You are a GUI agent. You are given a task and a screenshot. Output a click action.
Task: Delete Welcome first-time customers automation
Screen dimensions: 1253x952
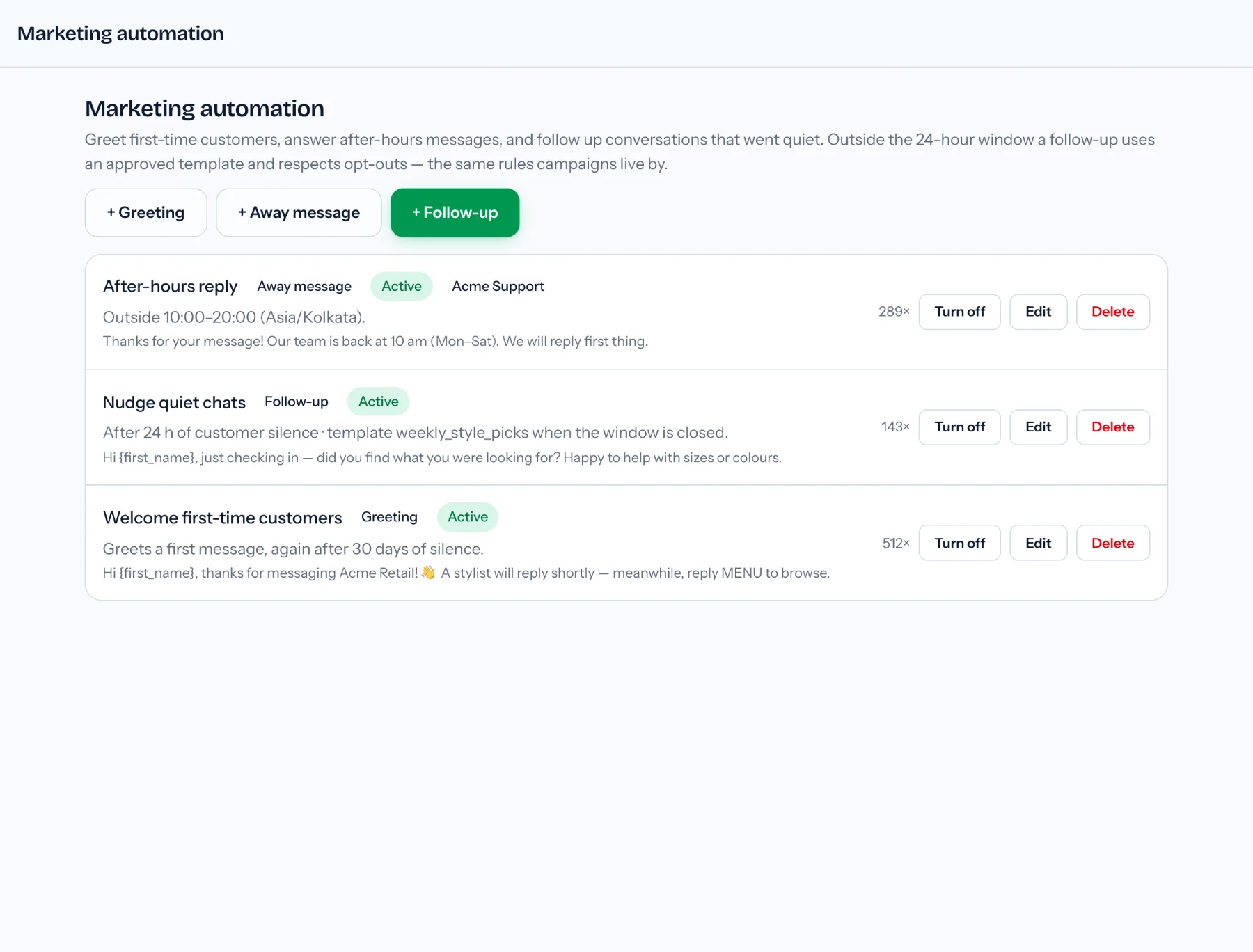[1112, 543]
